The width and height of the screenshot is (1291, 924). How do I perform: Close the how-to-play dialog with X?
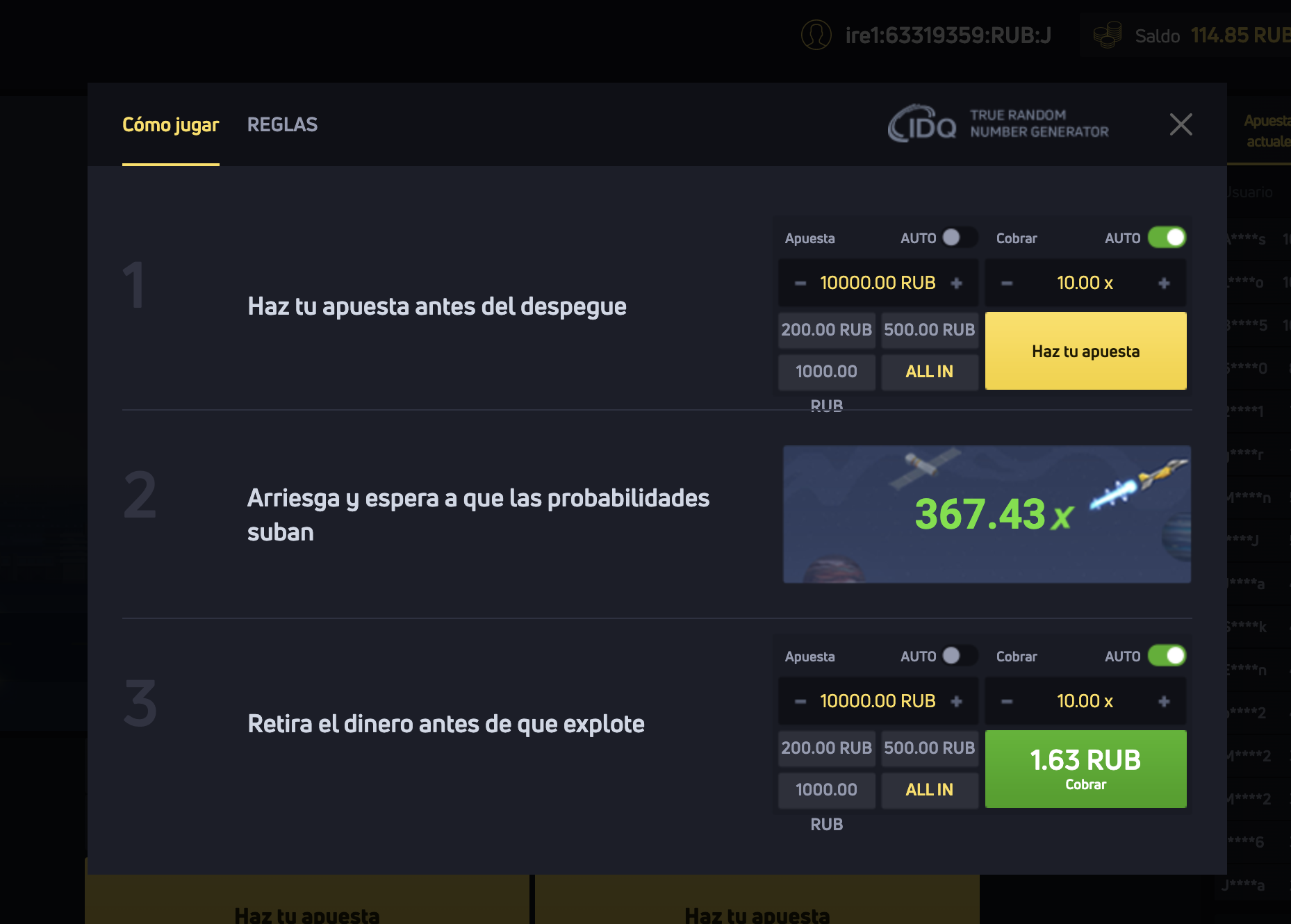pyautogui.click(x=1181, y=125)
